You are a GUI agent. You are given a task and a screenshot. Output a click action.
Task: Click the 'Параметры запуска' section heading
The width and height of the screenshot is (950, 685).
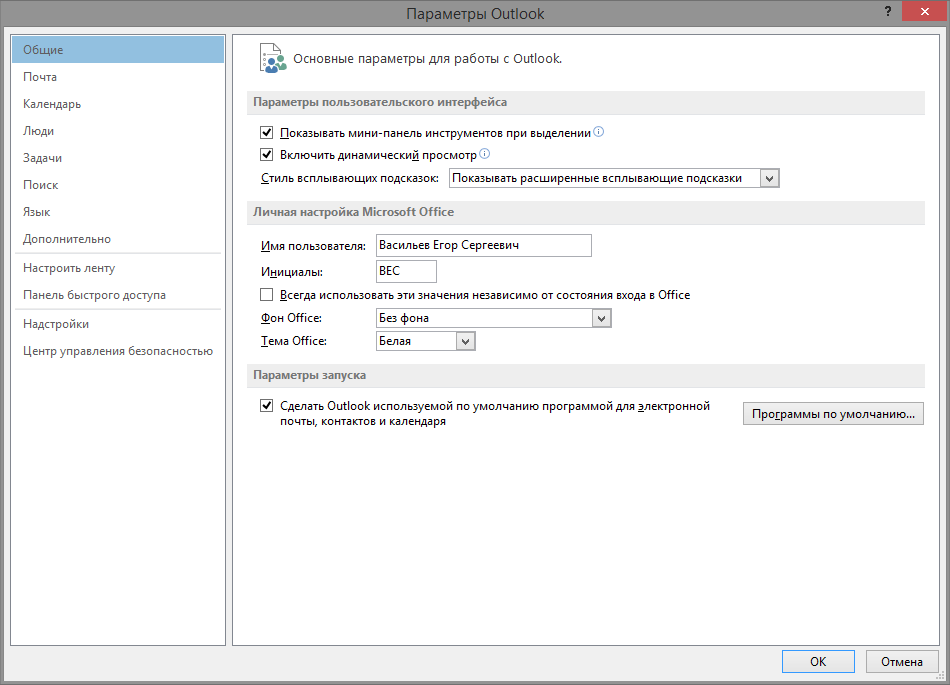click(310, 376)
